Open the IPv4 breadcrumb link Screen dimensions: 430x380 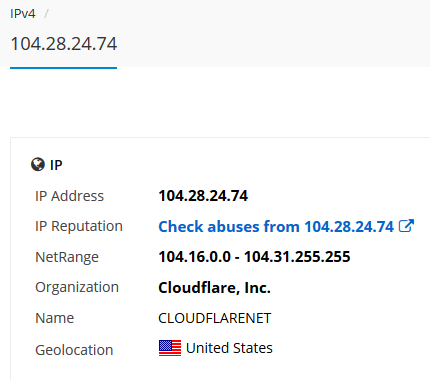click(x=23, y=14)
